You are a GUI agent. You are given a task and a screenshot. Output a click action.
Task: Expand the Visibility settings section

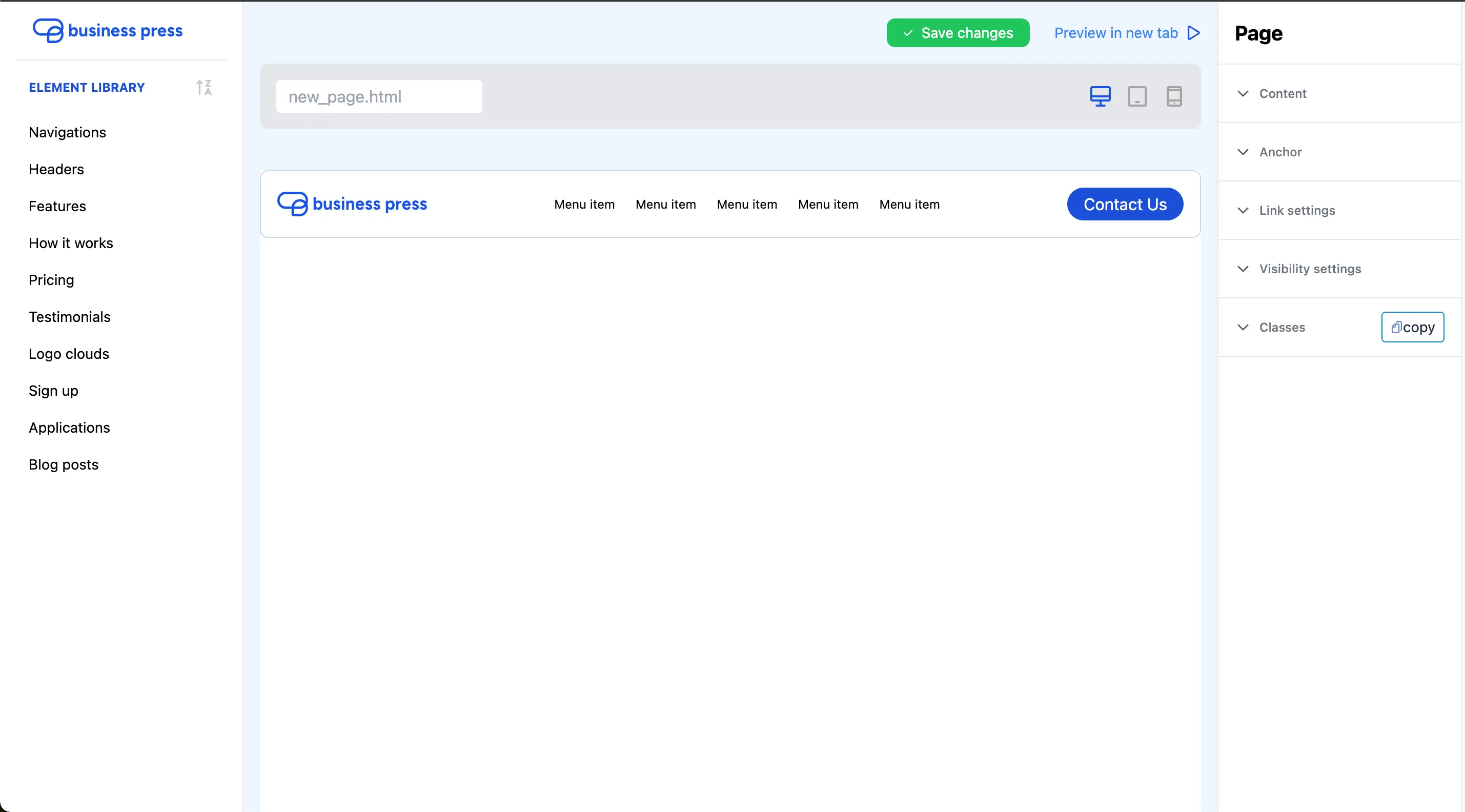pyautogui.click(x=1310, y=269)
